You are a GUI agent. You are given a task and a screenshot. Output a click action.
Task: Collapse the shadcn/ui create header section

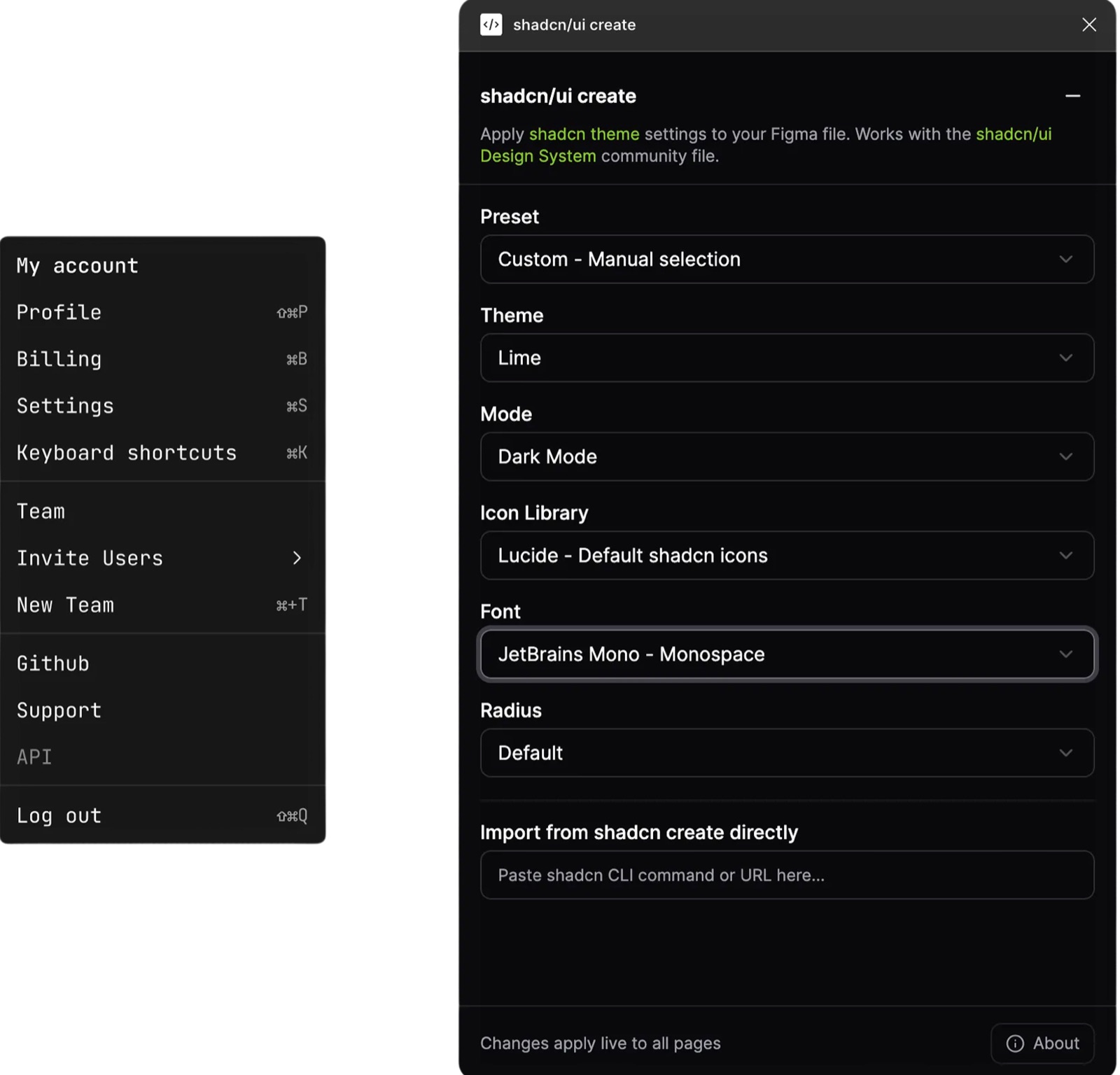[1072, 96]
